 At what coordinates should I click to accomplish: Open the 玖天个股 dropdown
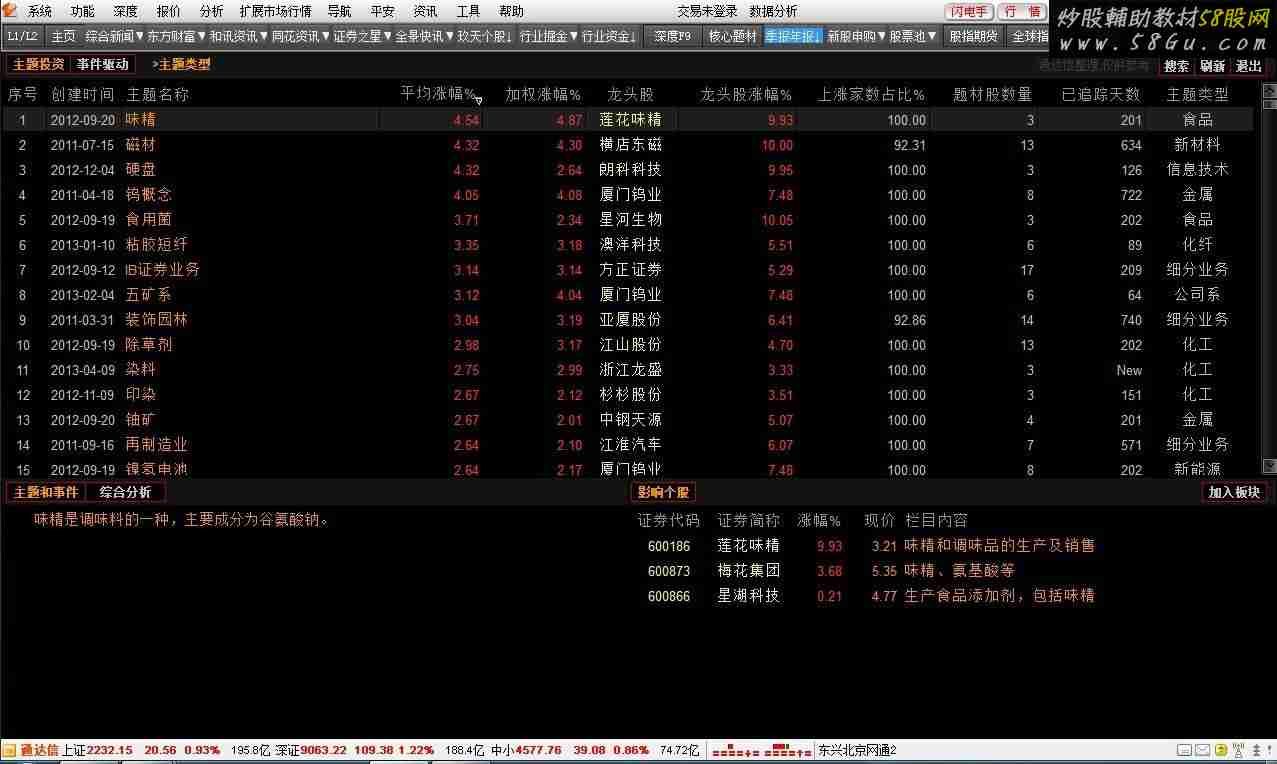486,36
